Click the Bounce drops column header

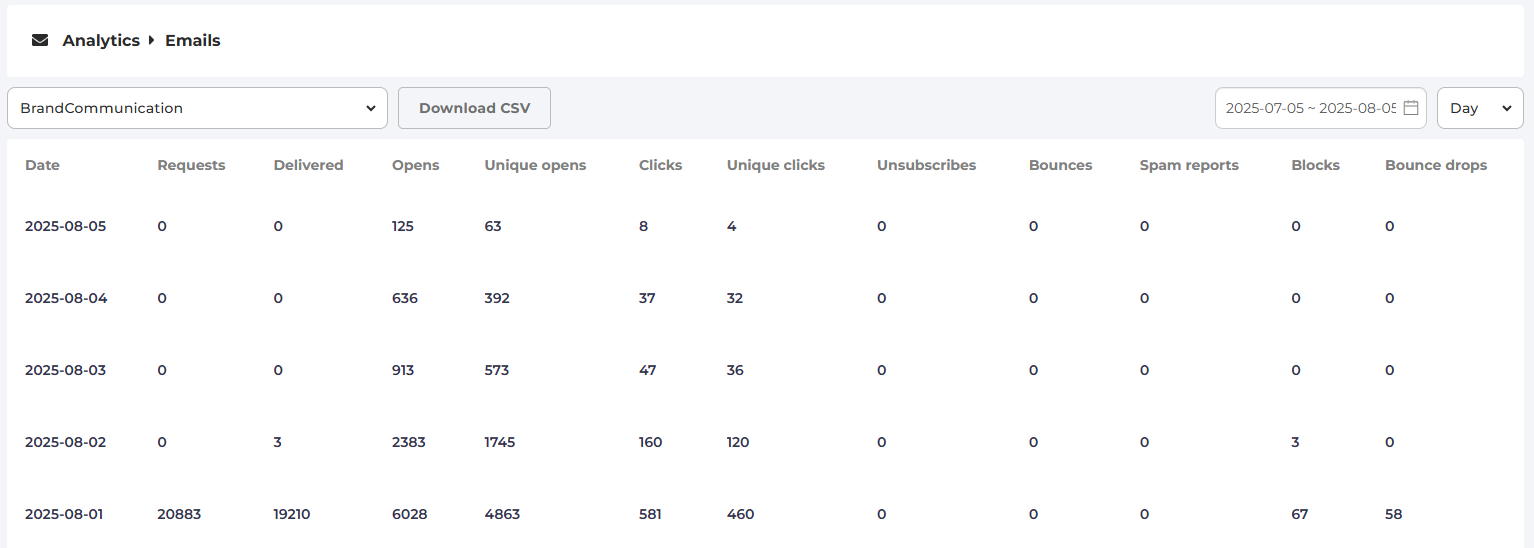(x=1435, y=166)
